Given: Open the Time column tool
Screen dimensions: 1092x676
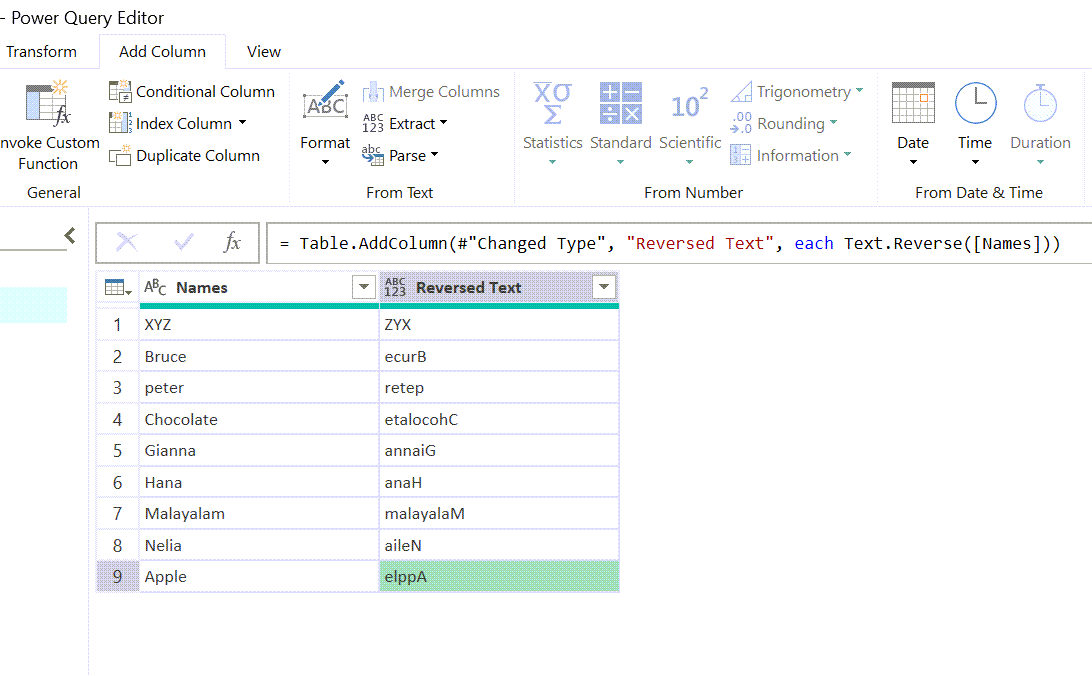Looking at the screenshot, I should pyautogui.click(x=974, y=122).
